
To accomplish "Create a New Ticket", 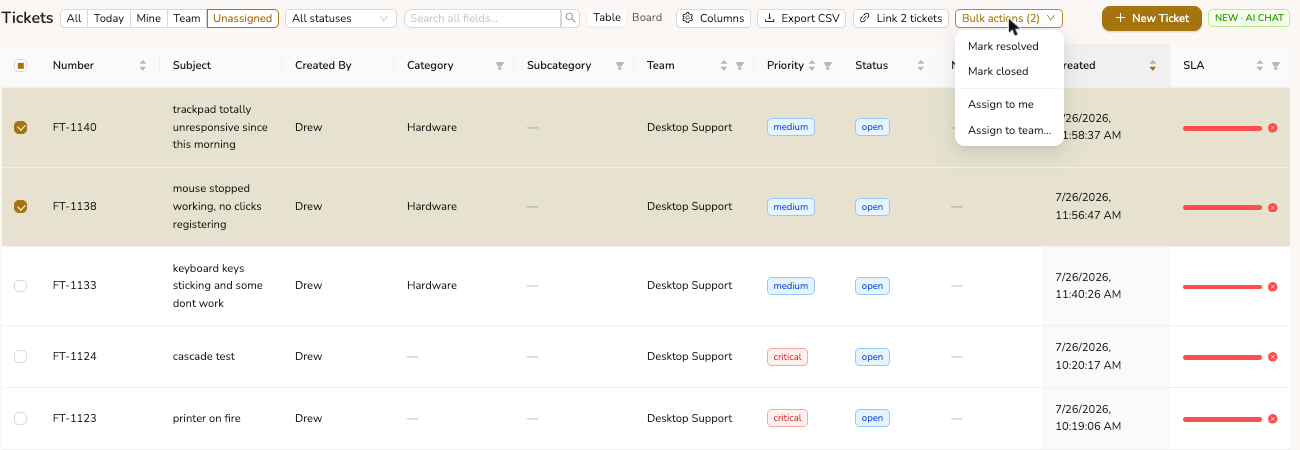I will (x=1152, y=18).
